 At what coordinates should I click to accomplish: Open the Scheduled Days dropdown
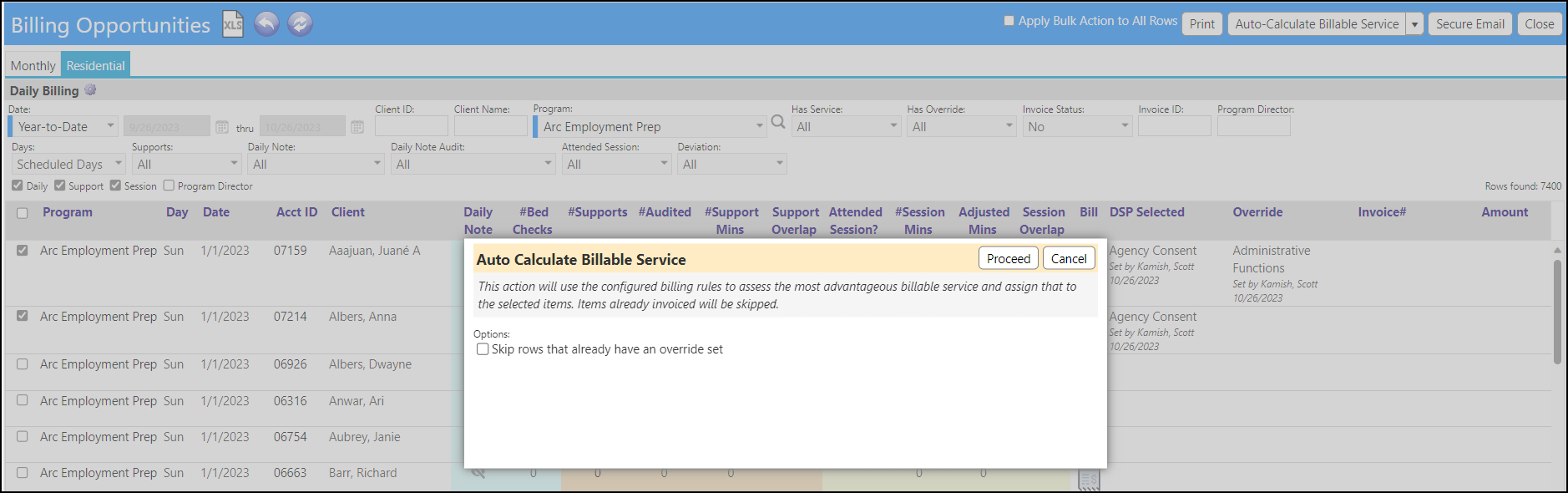click(68, 164)
